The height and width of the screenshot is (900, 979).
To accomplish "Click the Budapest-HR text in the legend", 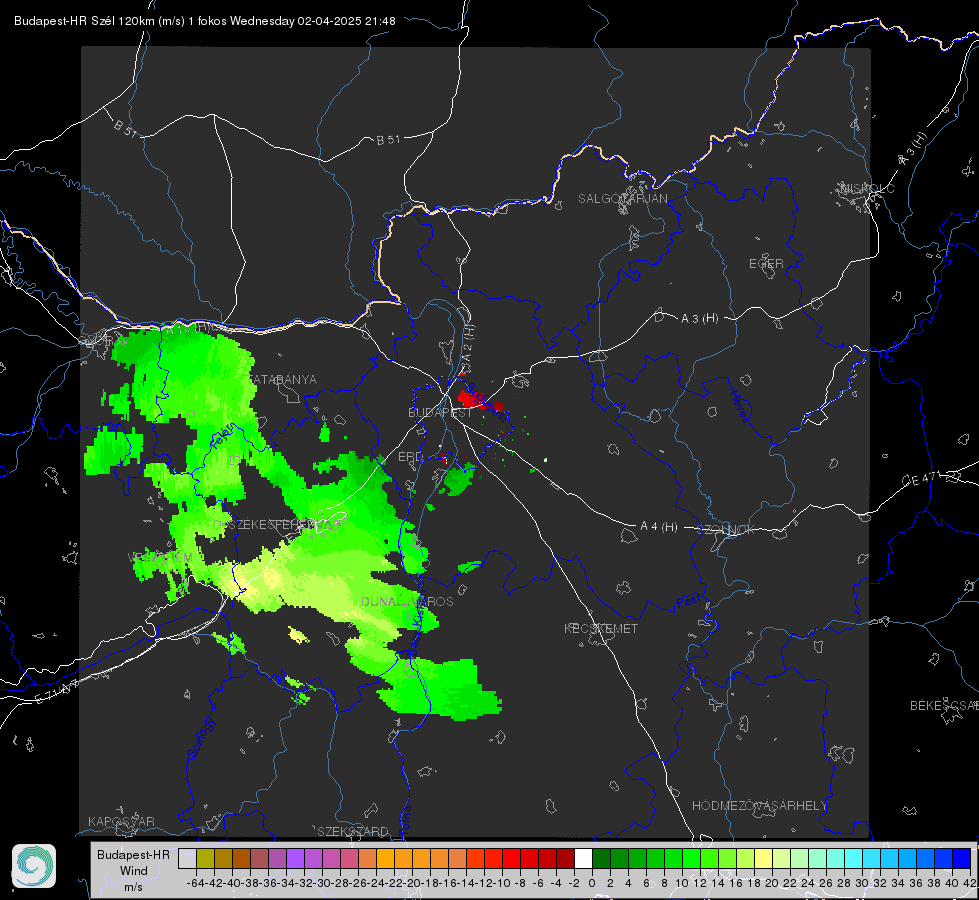I will click(x=133, y=854).
